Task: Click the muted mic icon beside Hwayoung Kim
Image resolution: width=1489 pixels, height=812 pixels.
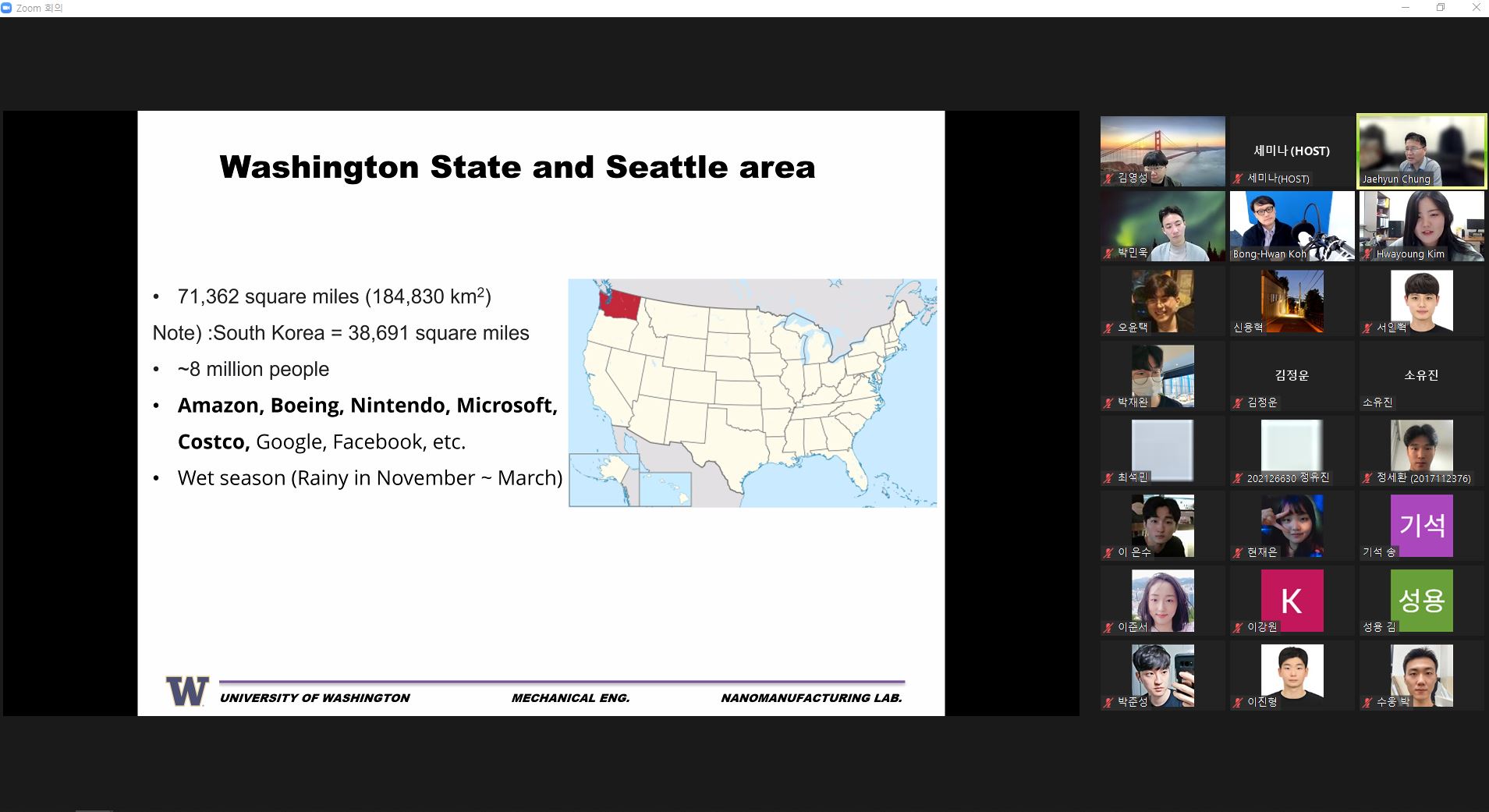Action: tap(1367, 254)
